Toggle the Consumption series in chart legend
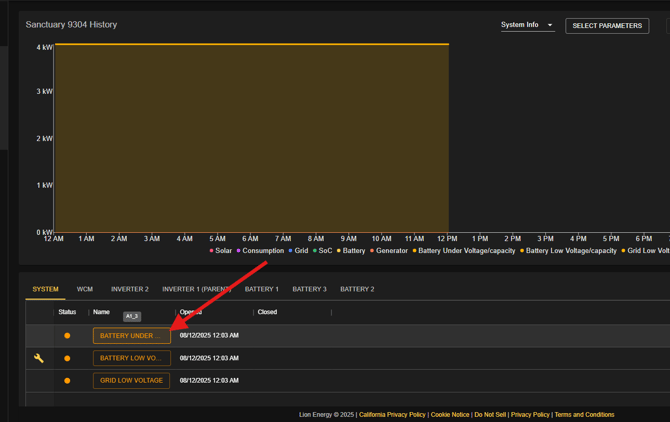This screenshot has height=422, width=670. 260,251
